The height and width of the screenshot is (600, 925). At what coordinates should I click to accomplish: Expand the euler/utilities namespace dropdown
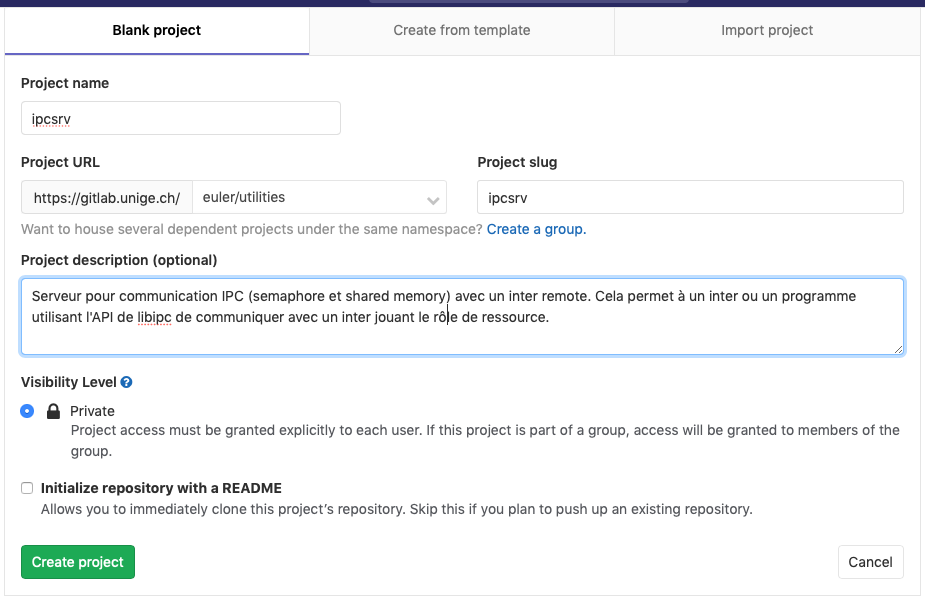coord(318,198)
